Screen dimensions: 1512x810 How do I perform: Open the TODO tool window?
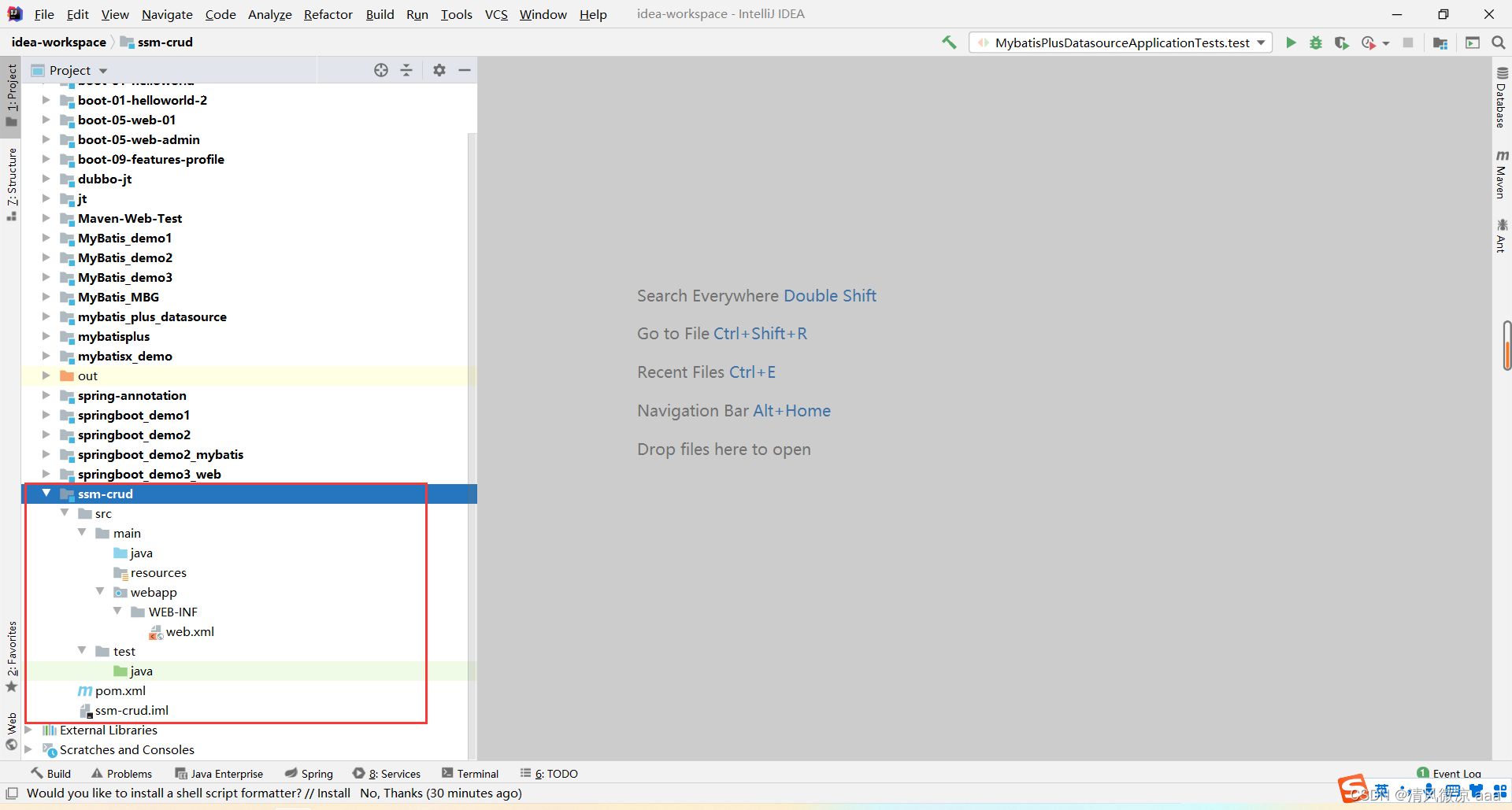click(x=549, y=774)
